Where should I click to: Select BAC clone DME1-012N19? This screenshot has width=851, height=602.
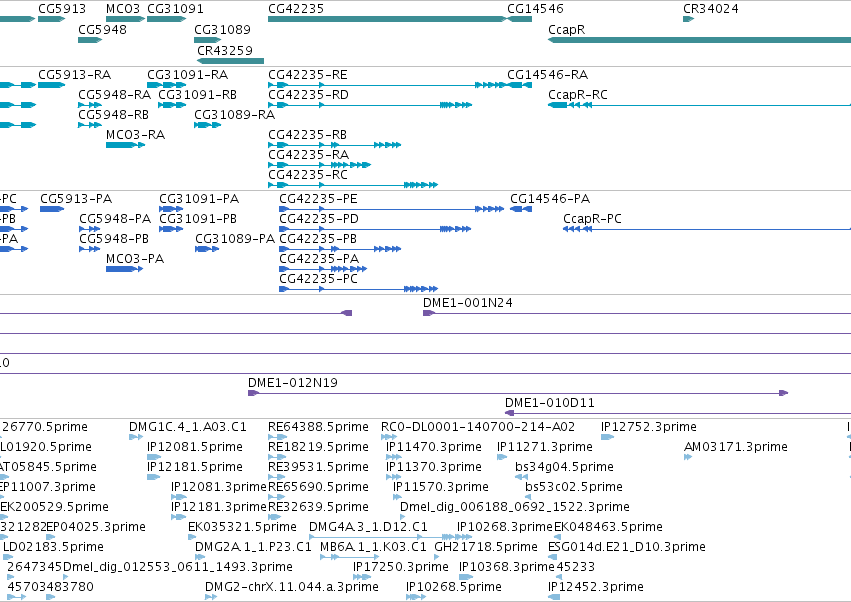518,393
